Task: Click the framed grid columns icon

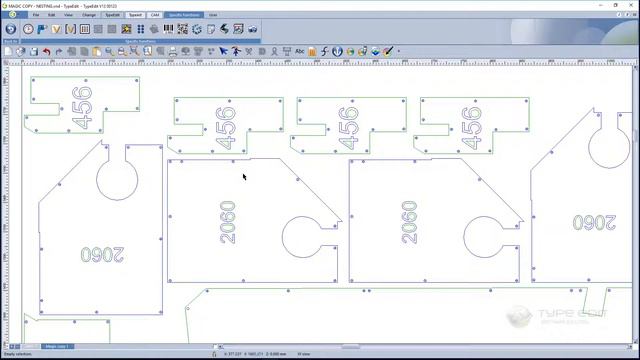Action: point(84,29)
